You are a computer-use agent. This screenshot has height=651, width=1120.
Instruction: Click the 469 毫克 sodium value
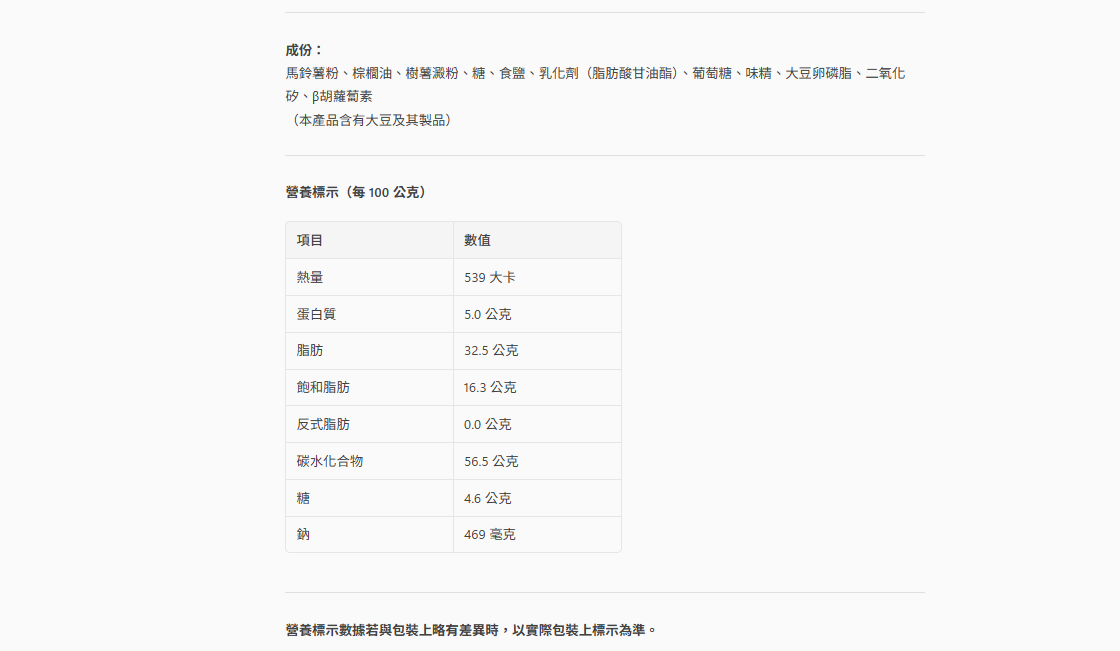point(490,535)
